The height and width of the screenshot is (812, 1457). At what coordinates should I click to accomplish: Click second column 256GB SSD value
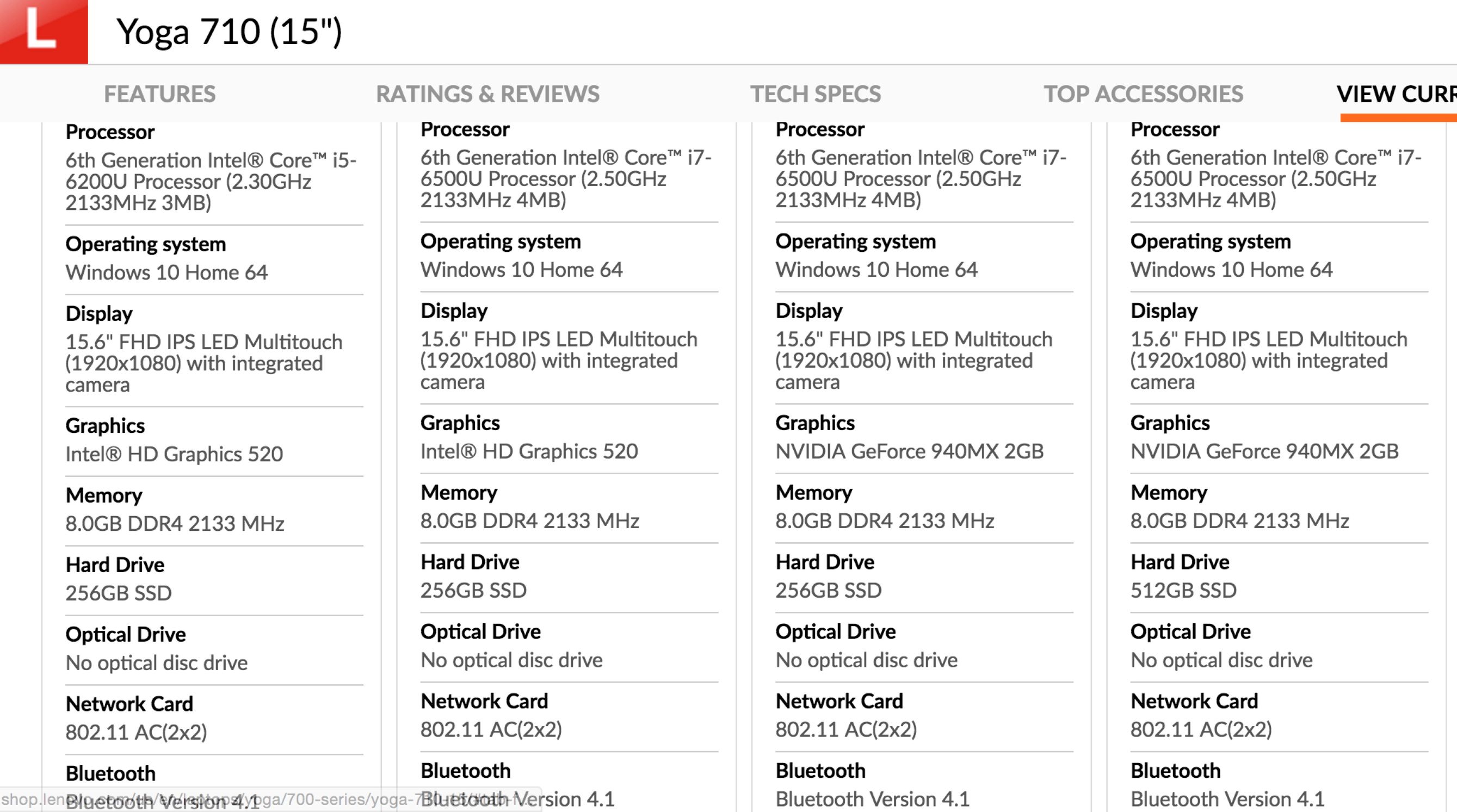click(473, 590)
